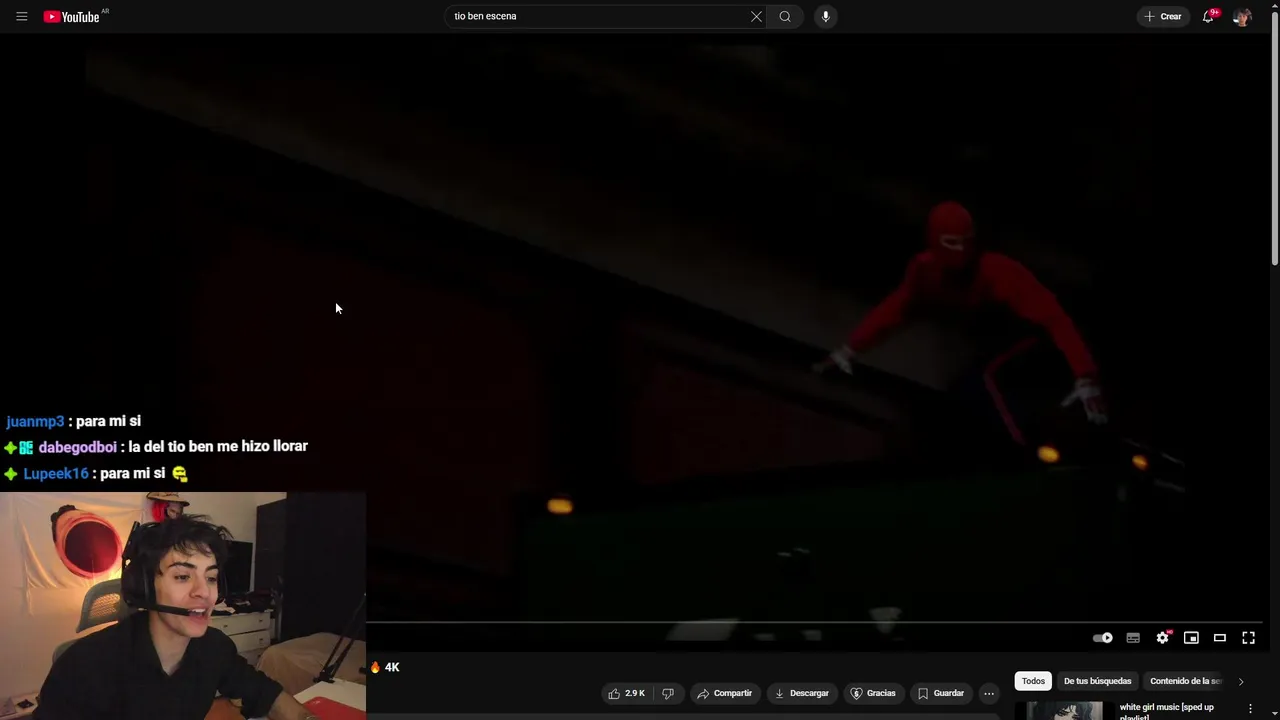Clear the search box text
1280x720 pixels.
[756, 16]
